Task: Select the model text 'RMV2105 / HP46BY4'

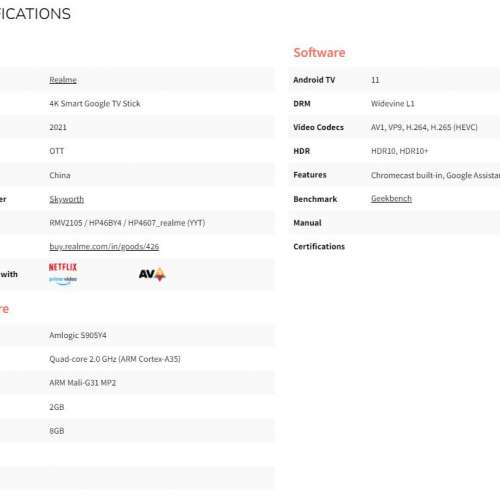Action: click(85, 223)
